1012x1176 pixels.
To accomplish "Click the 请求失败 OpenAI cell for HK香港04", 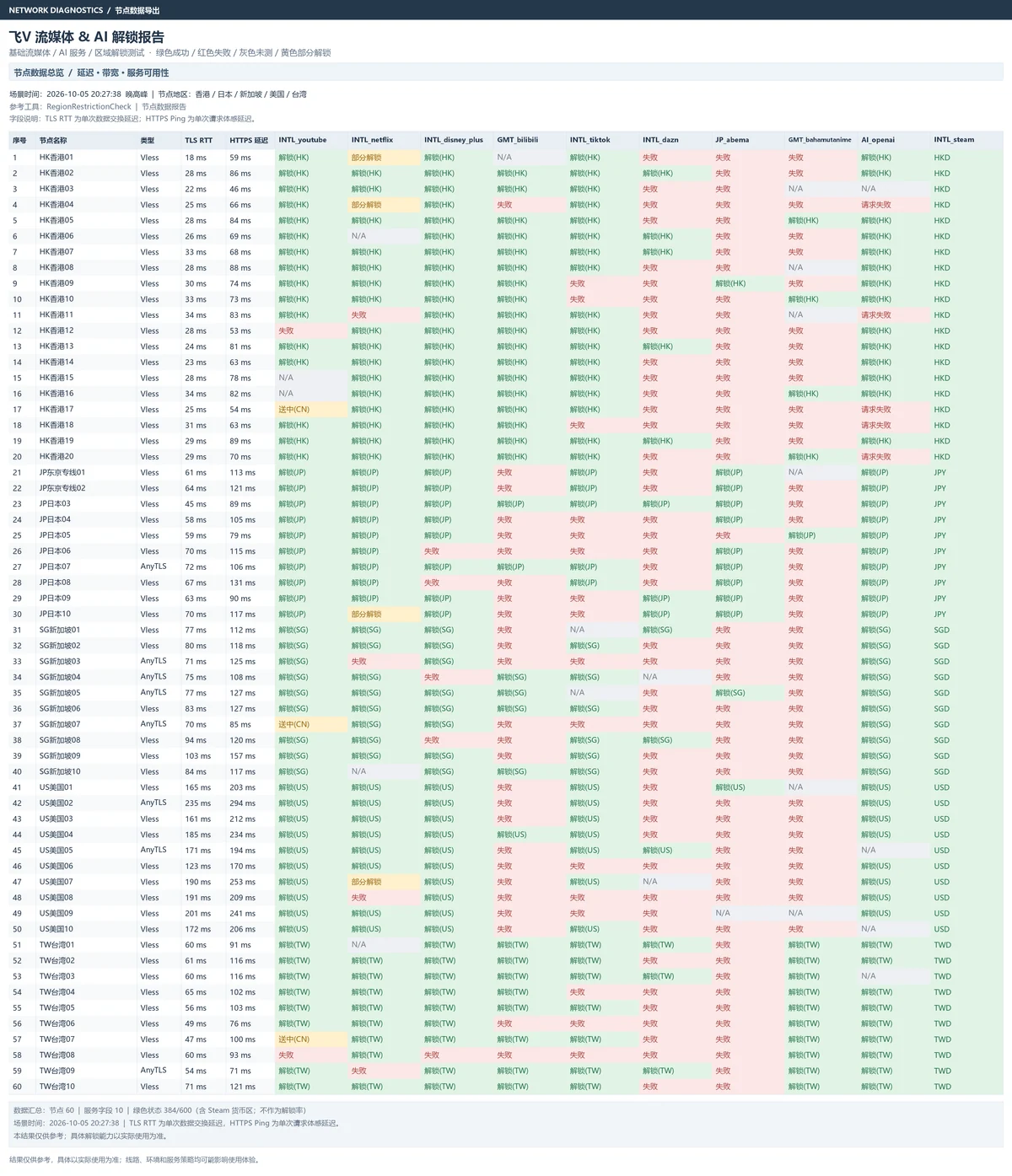I will [x=894, y=204].
